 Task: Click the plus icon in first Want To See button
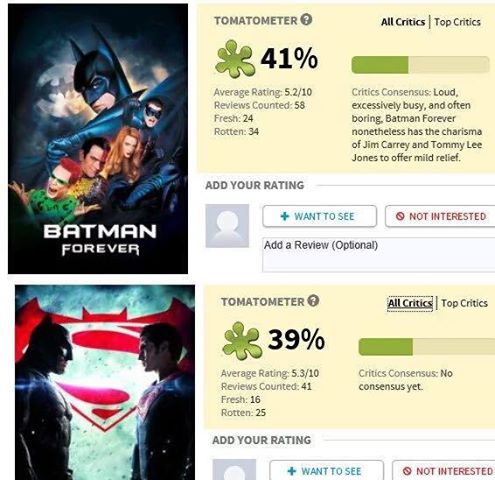pyautogui.click(x=285, y=216)
